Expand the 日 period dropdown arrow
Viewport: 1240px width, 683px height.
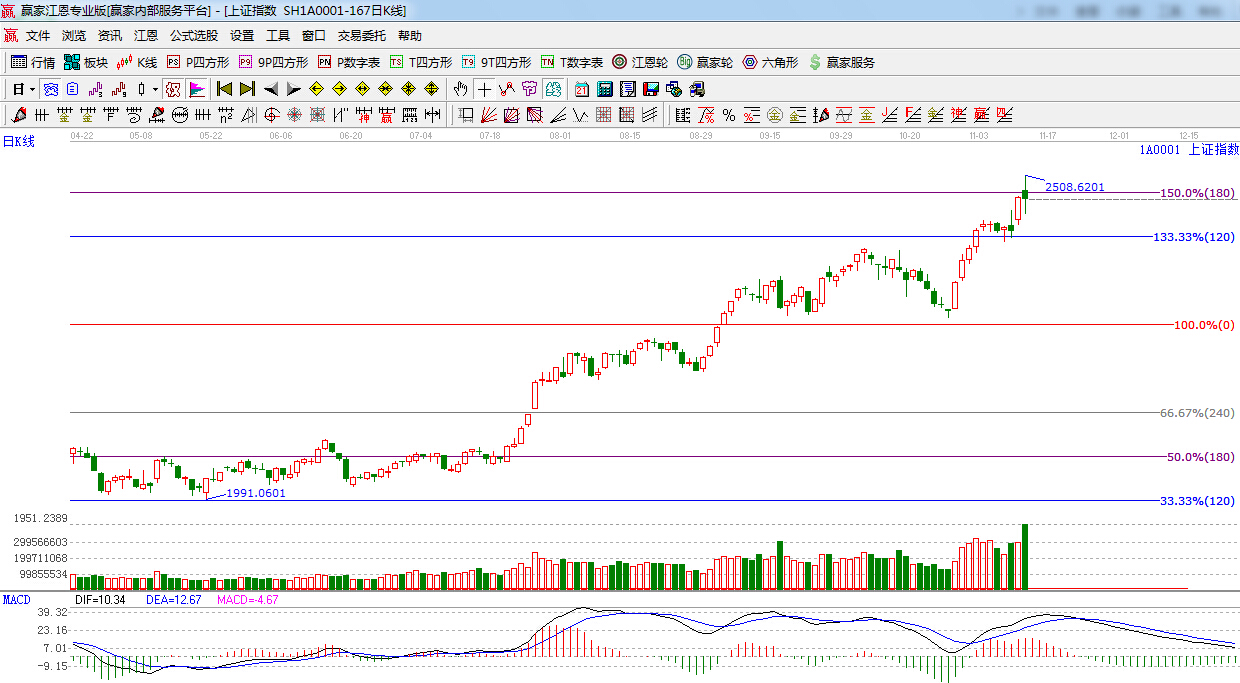pyautogui.click(x=32, y=89)
